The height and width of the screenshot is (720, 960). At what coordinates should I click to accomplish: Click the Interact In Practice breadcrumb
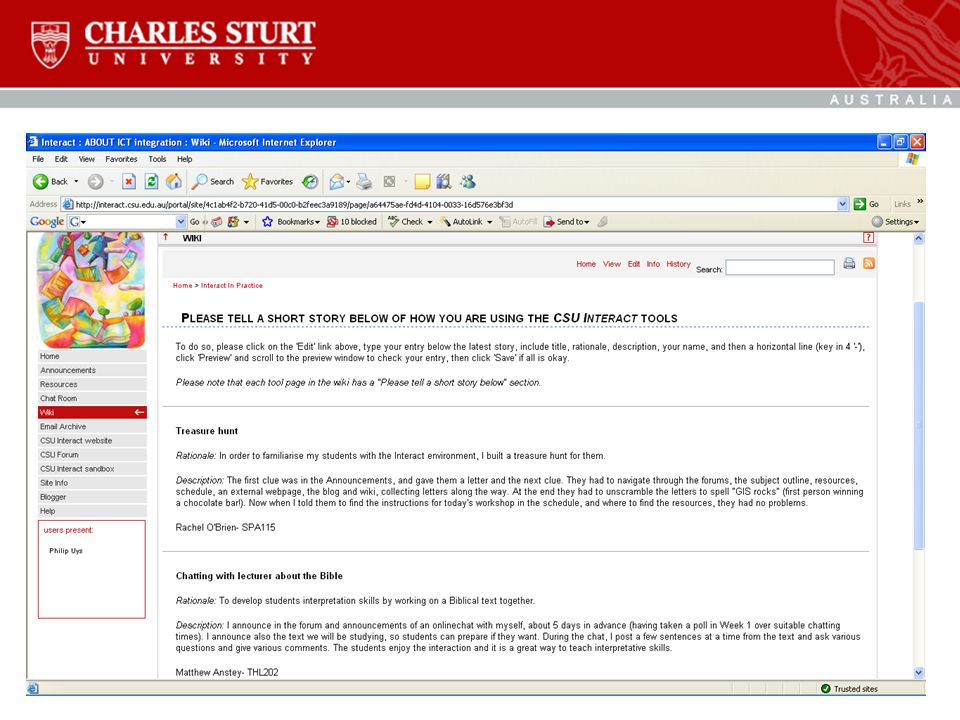tap(231, 285)
